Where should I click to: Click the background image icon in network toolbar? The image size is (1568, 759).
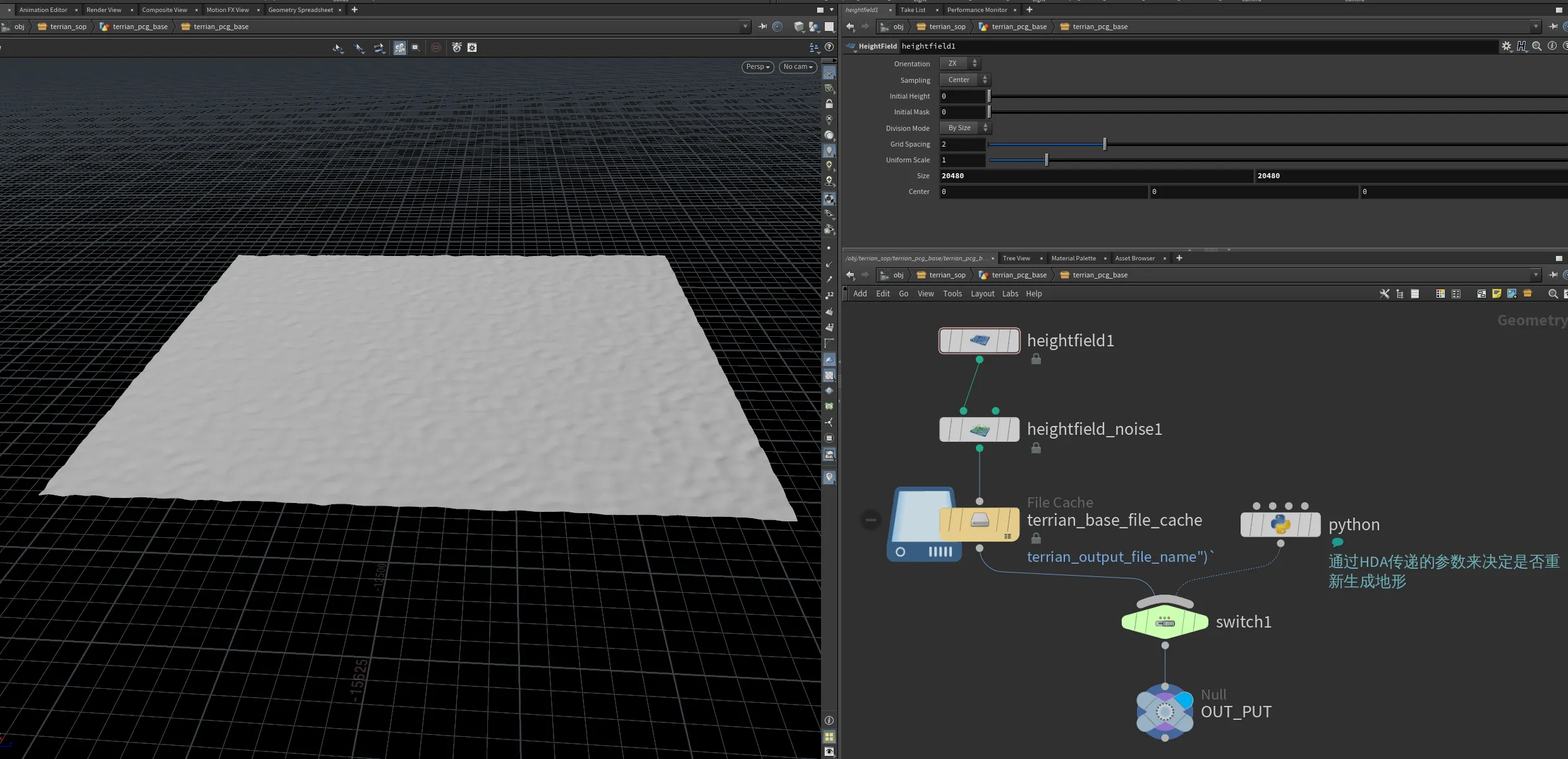pyautogui.click(x=1512, y=294)
